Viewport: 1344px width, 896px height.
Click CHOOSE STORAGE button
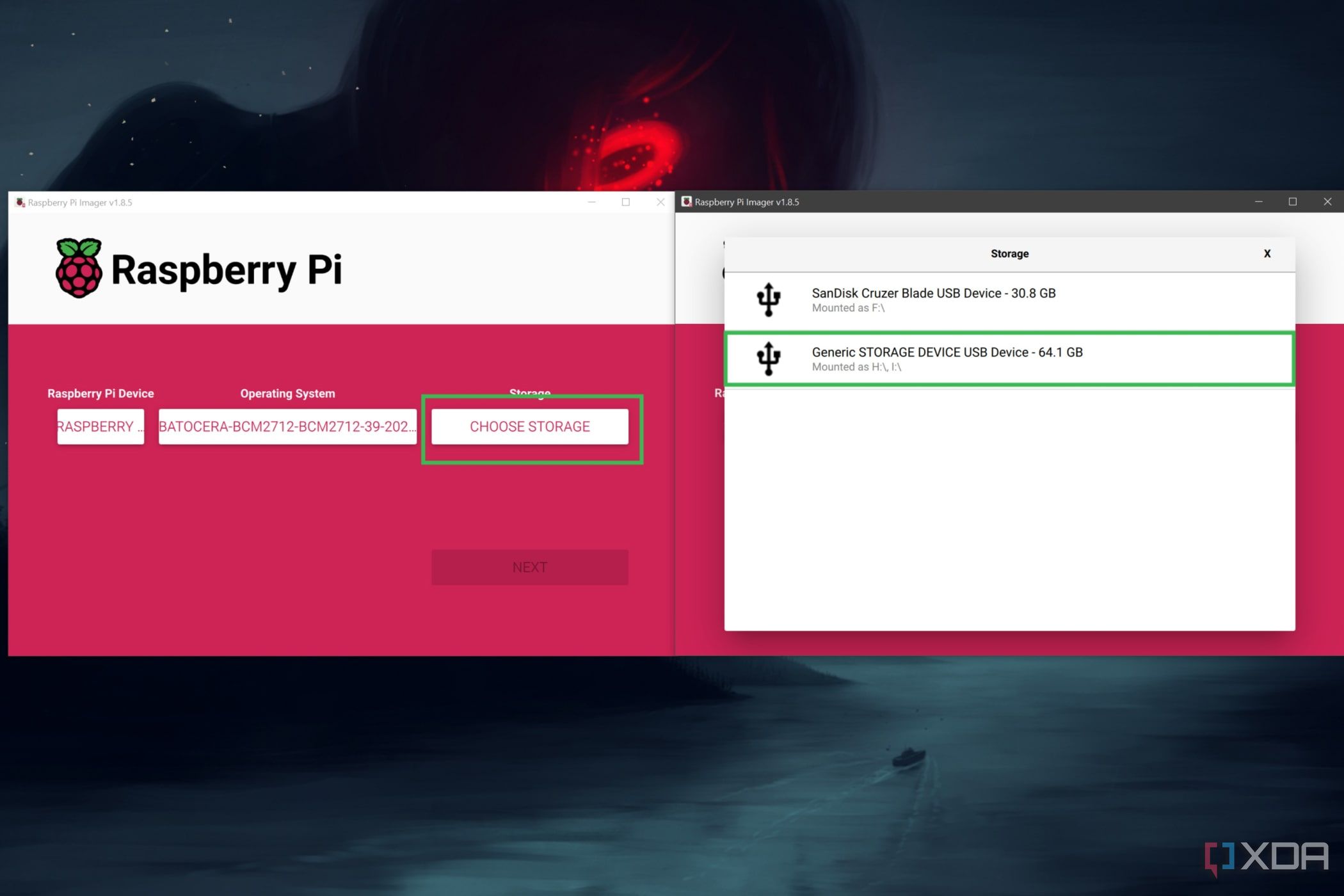[530, 427]
